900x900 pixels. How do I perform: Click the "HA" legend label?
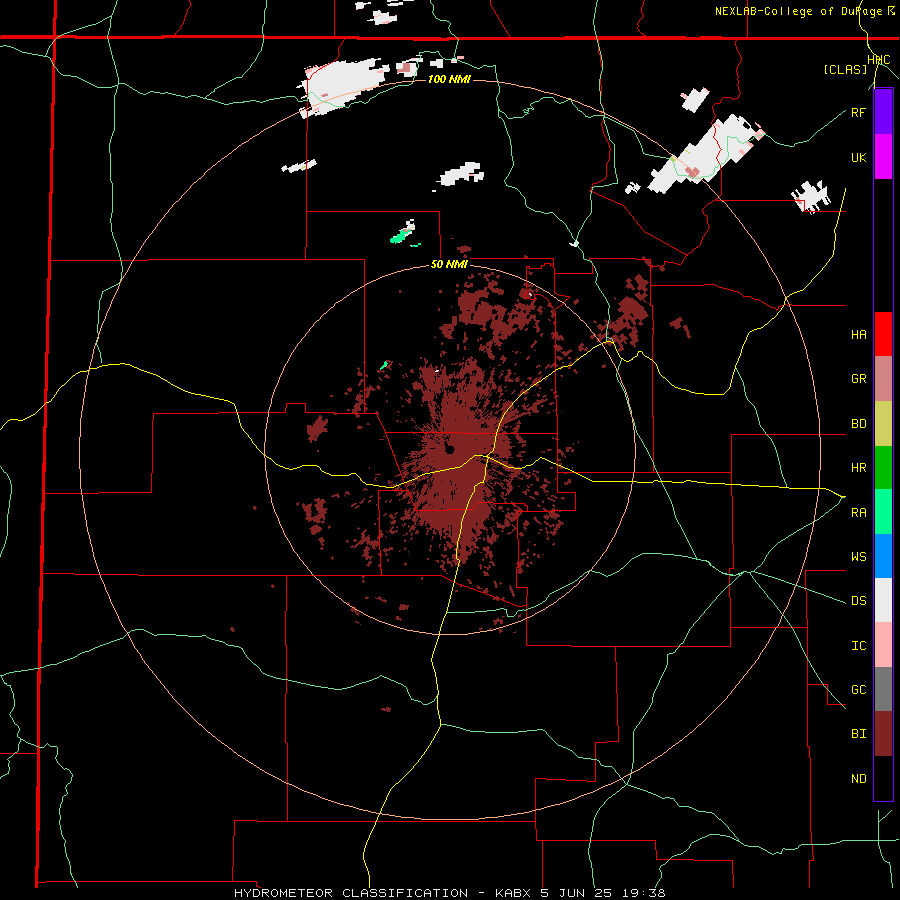coord(858,334)
